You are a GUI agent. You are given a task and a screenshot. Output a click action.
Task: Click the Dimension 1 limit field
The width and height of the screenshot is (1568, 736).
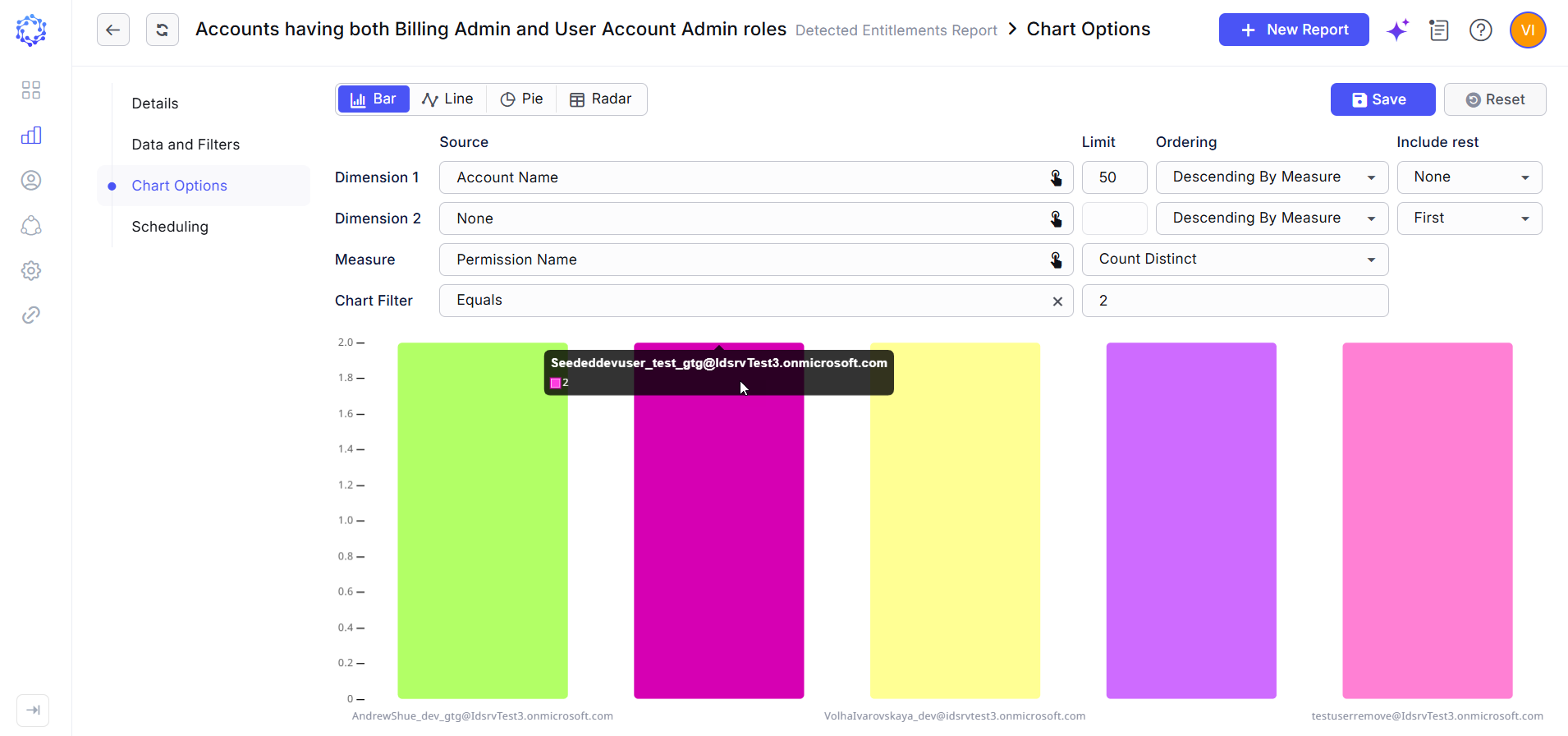(1114, 177)
